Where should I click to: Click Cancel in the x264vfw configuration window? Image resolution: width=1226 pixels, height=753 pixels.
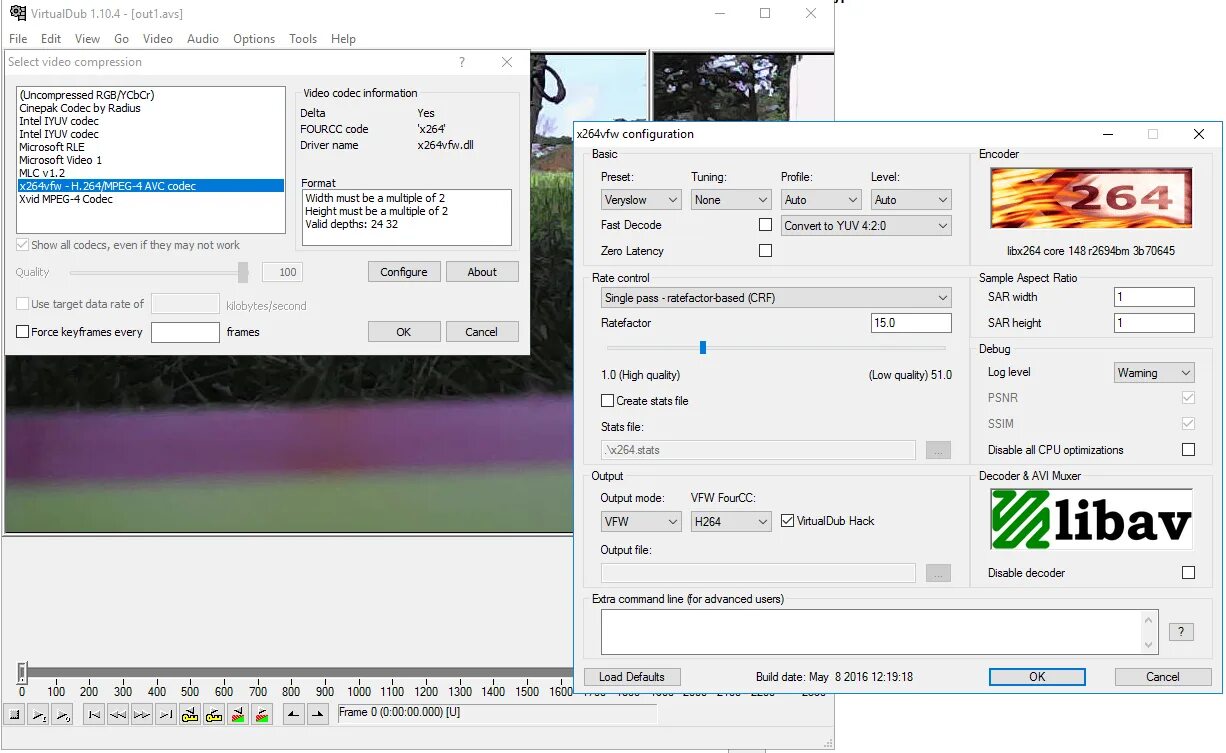click(1163, 677)
